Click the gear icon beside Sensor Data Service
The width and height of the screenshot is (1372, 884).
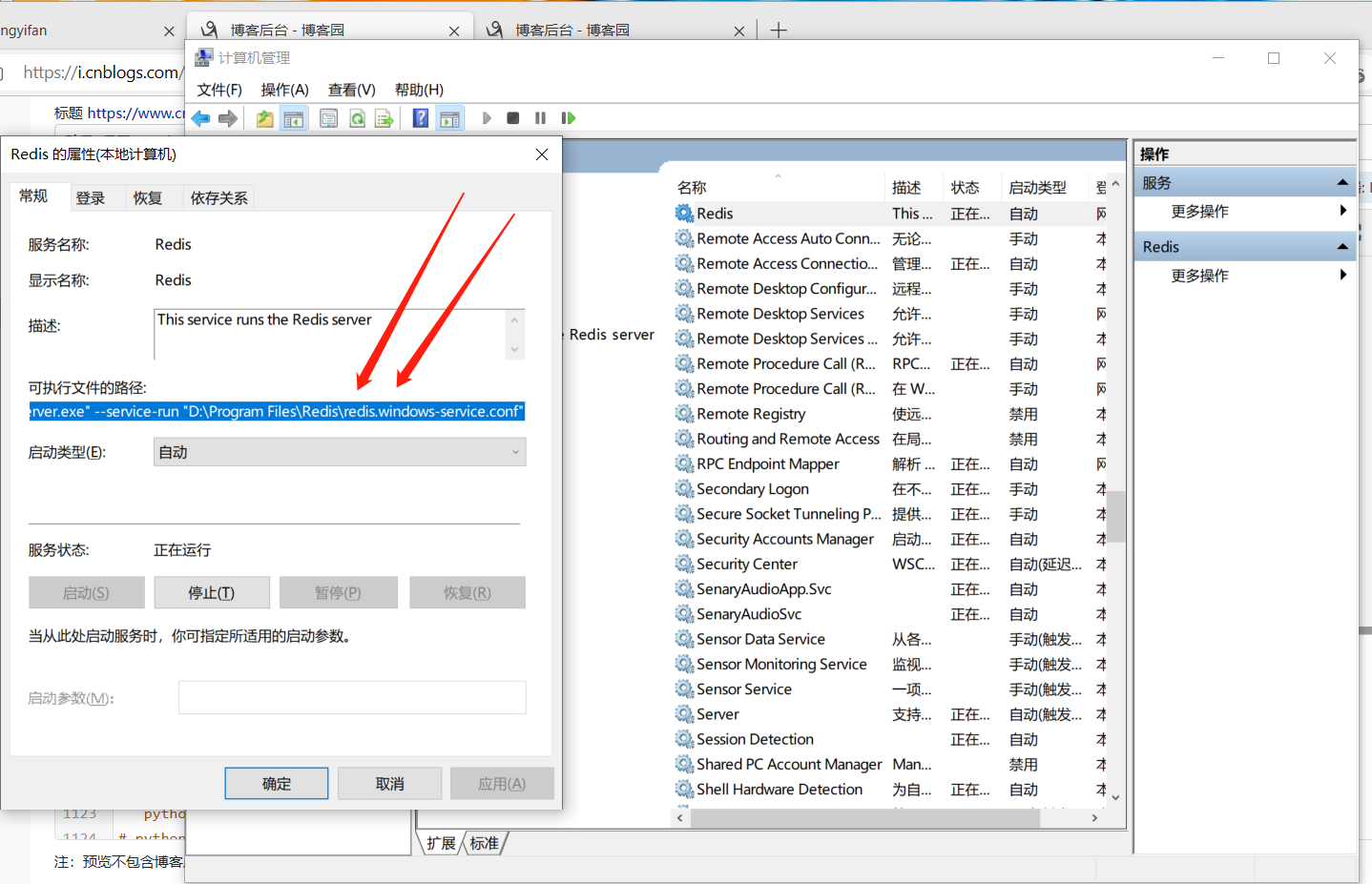point(684,638)
